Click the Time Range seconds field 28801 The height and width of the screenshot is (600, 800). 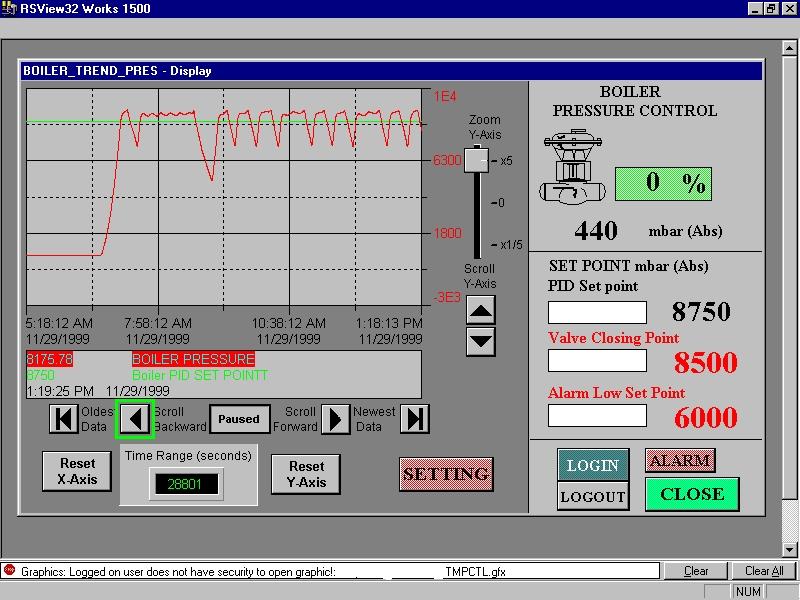(186, 484)
